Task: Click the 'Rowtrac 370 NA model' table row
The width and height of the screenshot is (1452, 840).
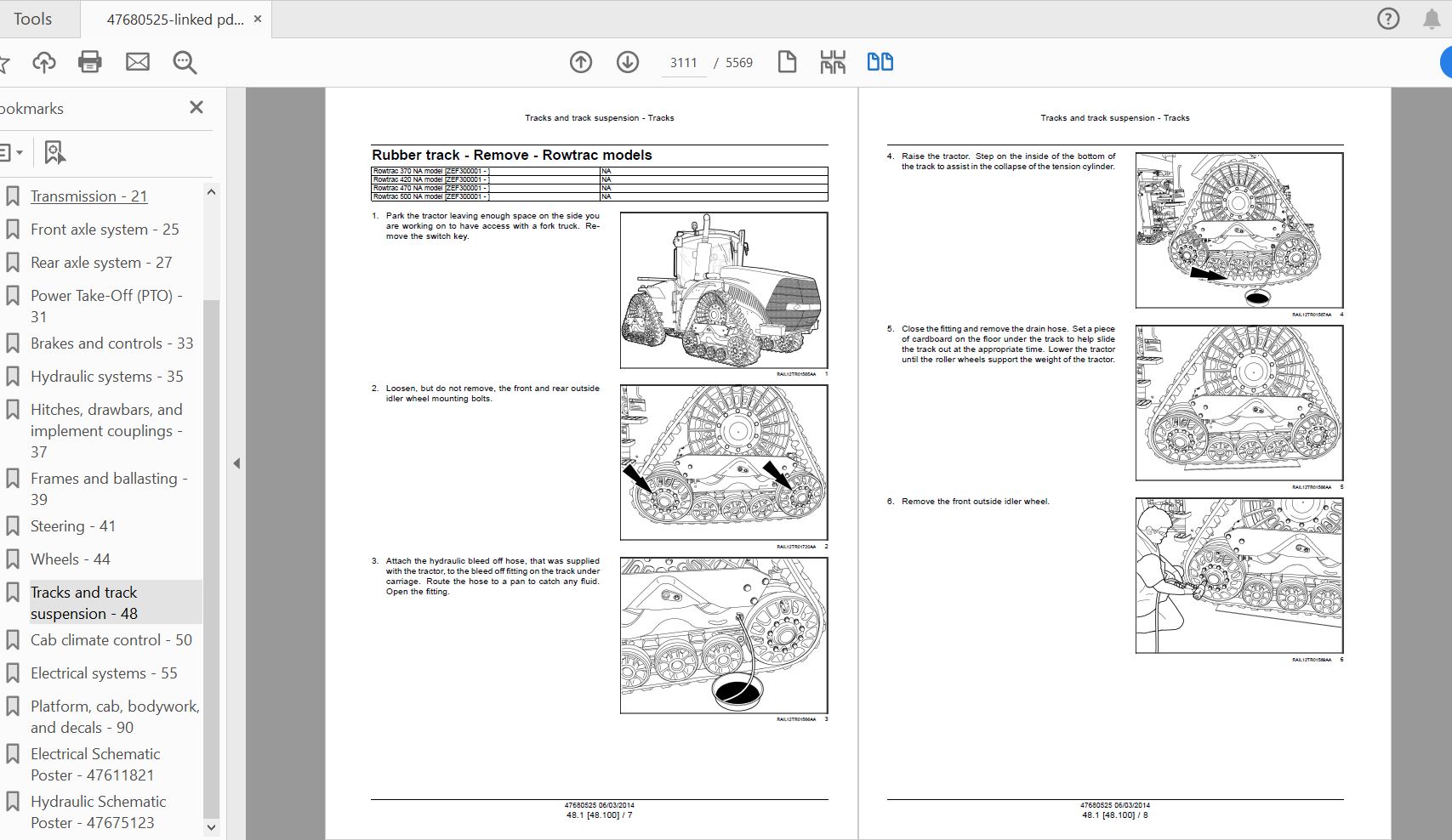Action: [600, 171]
